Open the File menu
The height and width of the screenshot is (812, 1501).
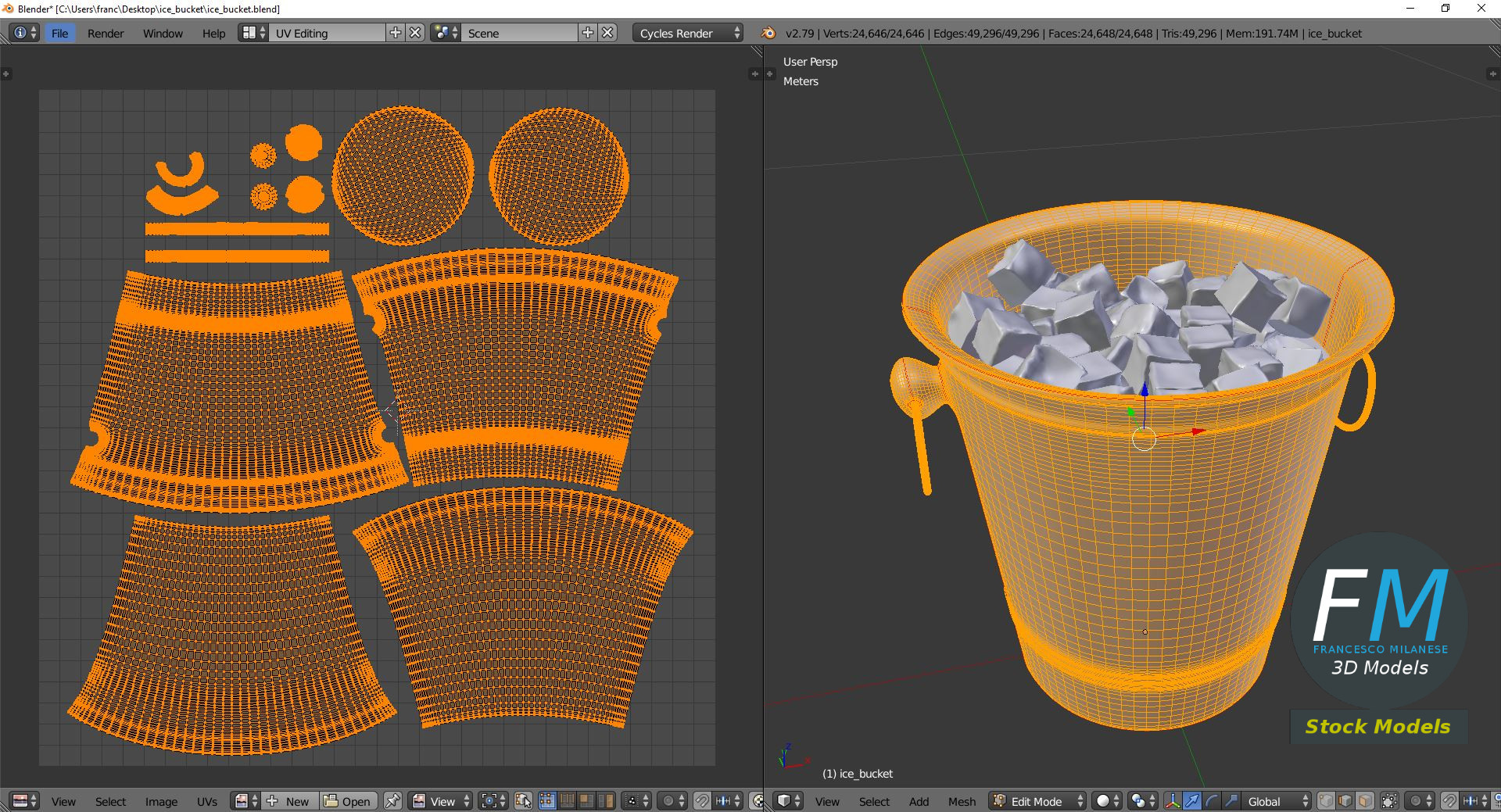[59, 33]
